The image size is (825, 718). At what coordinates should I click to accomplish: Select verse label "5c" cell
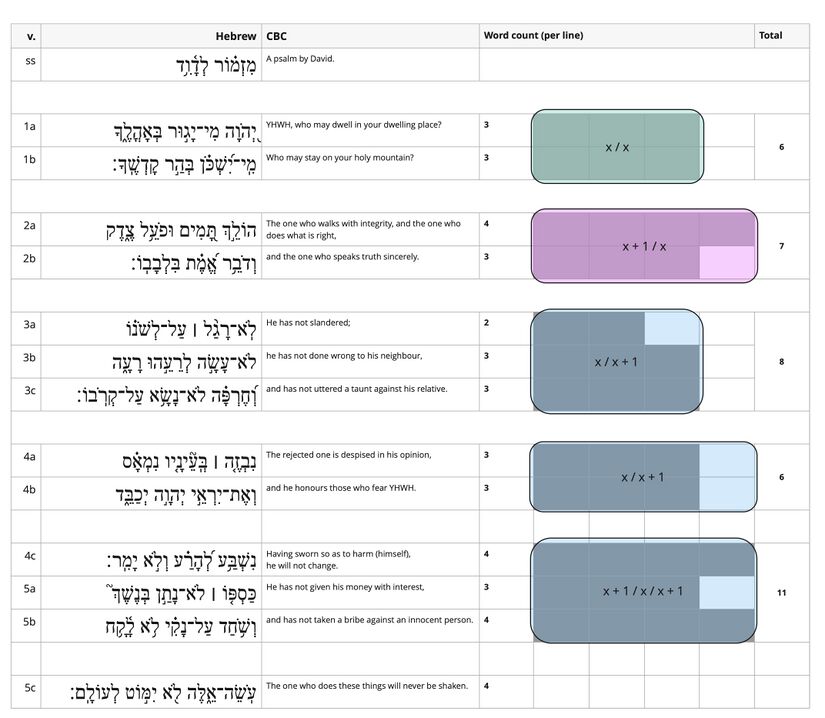(31, 686)
